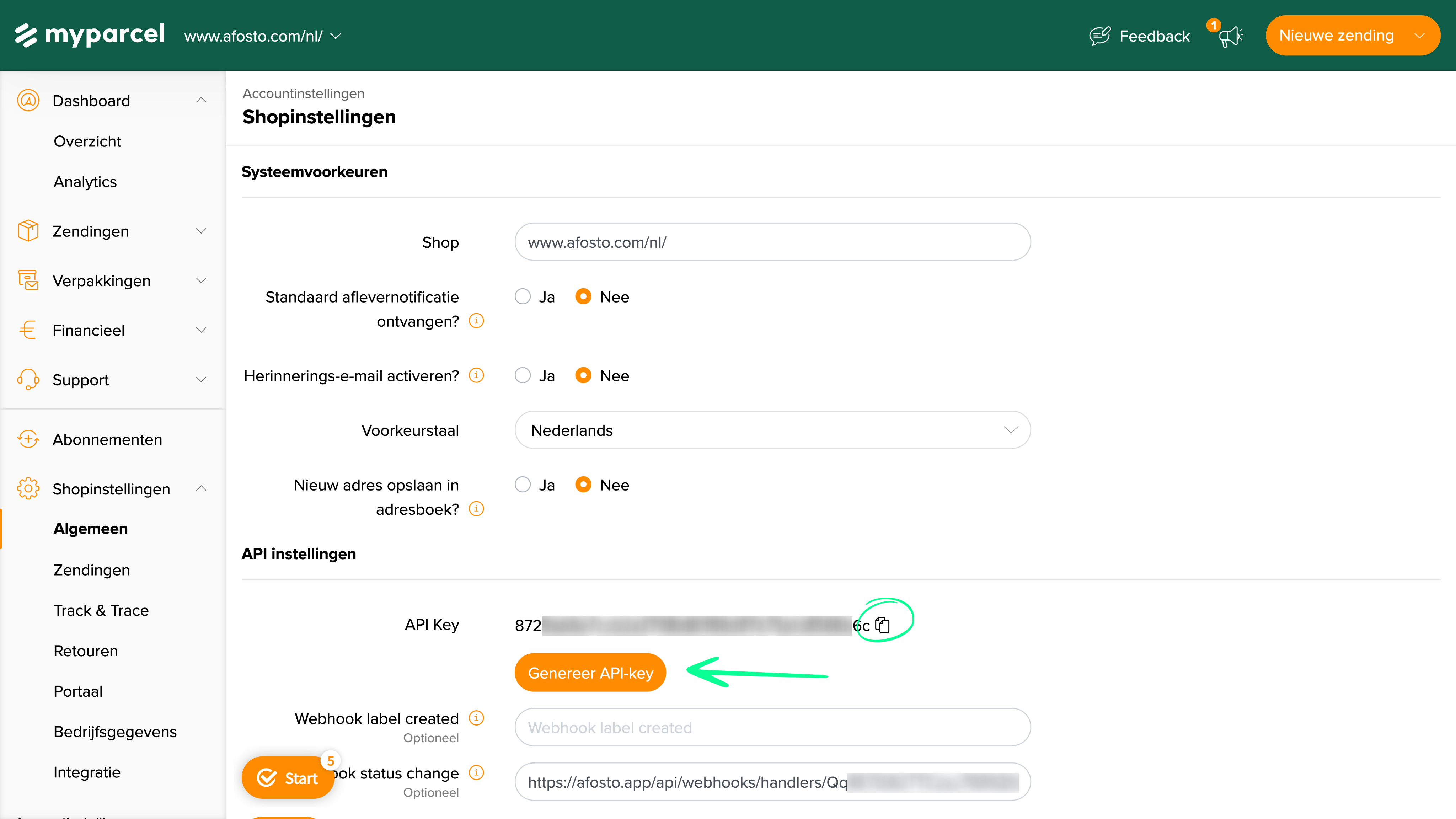The image size is (1456, 819).
Task: Show info for Herinnerings-e-mail activeren
Action: click(476, 375)
